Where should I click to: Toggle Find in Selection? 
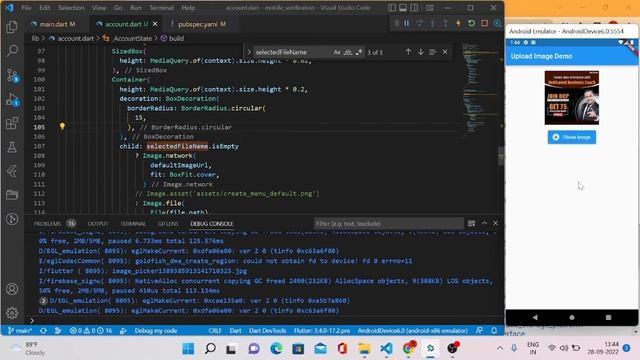coord(433,52)
